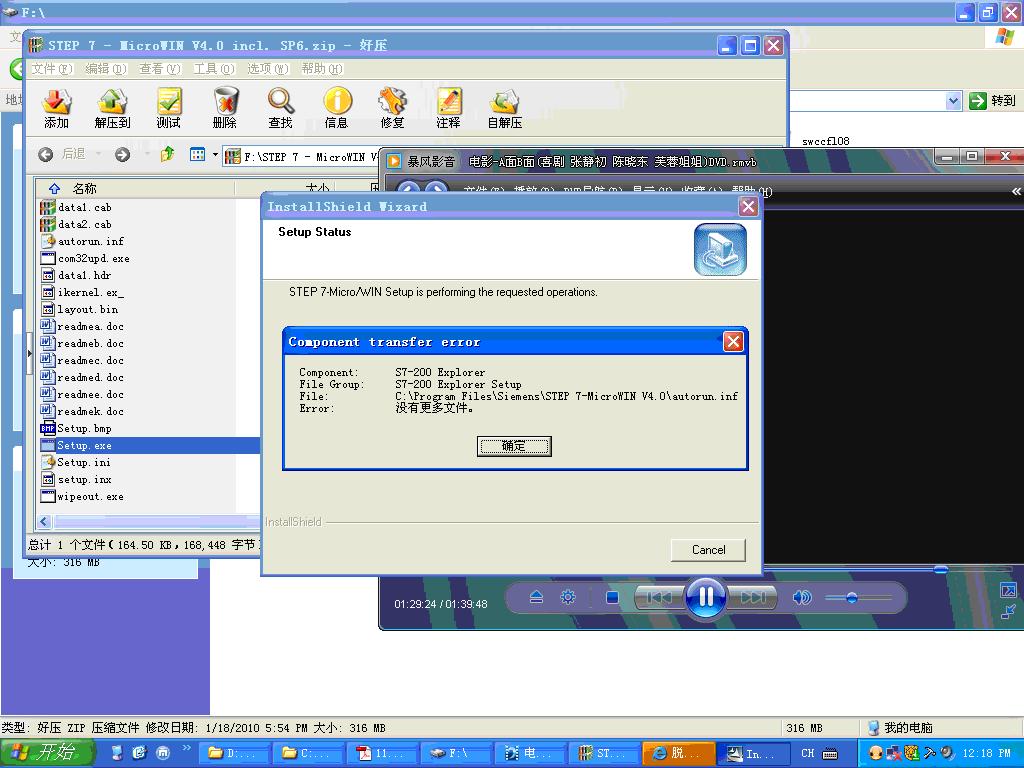The width and height of the screenshot is (1024, 768).
Task: Open the 查找 (Find) magnifier tool
Action: point(281,108)
